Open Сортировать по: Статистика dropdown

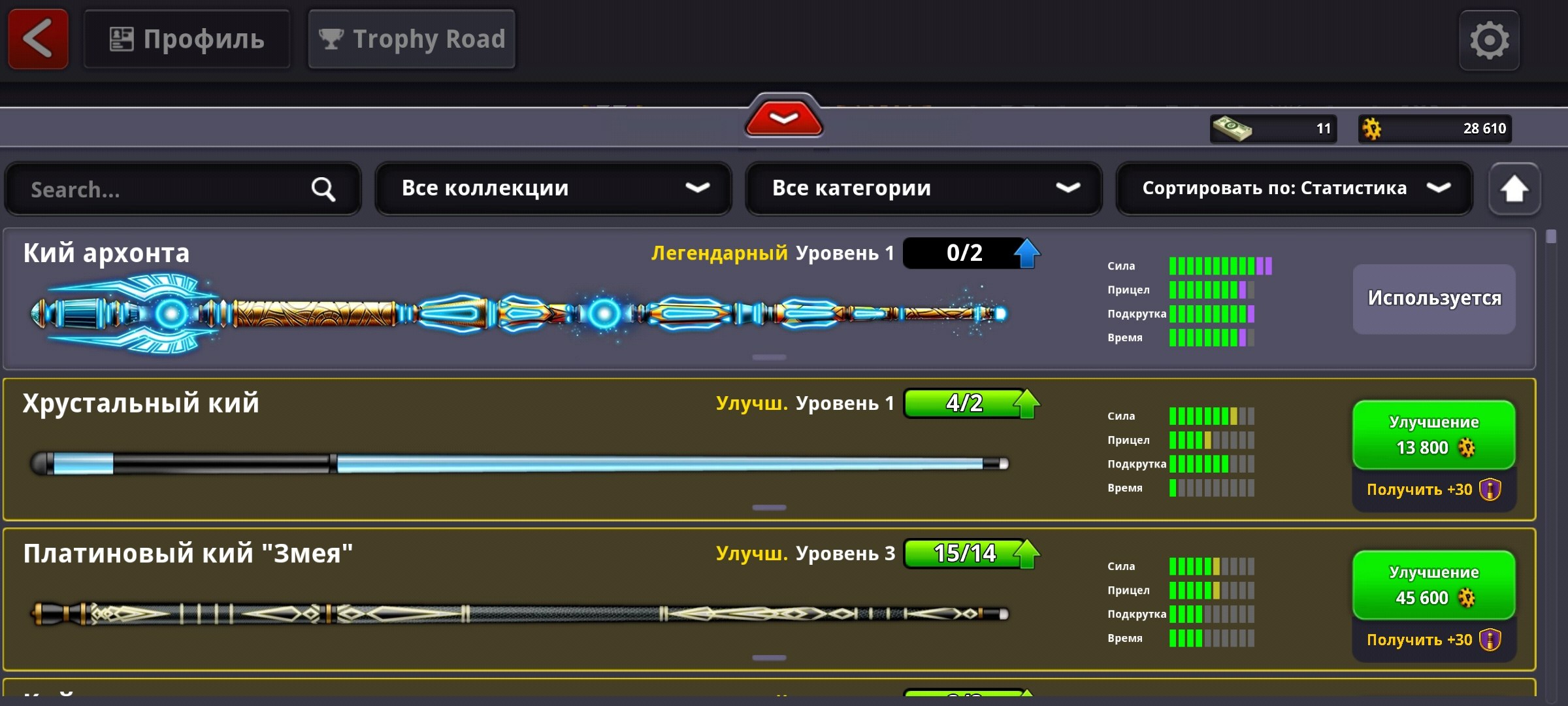[1294, 189]
